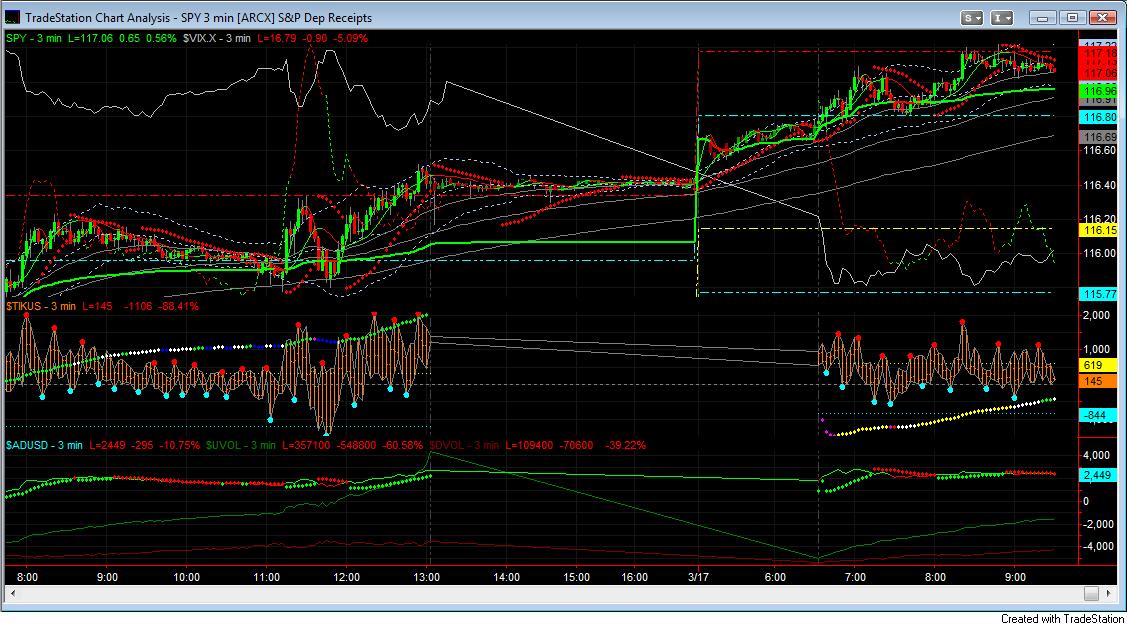This screenshot has width=1127, height=625.
Task: Click the gray 116.69 price marker
Action: click(x=1099, y=136)
